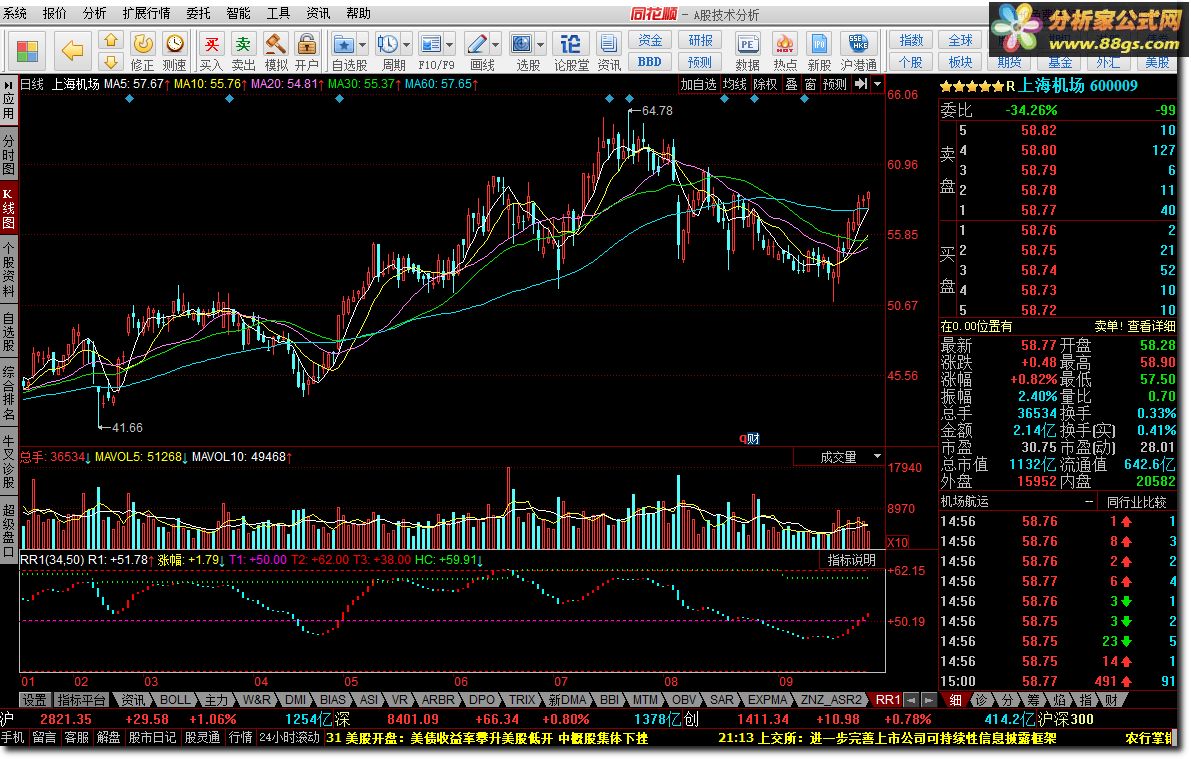
Task: Open the 系统 menu
Action: pos(15,13)
